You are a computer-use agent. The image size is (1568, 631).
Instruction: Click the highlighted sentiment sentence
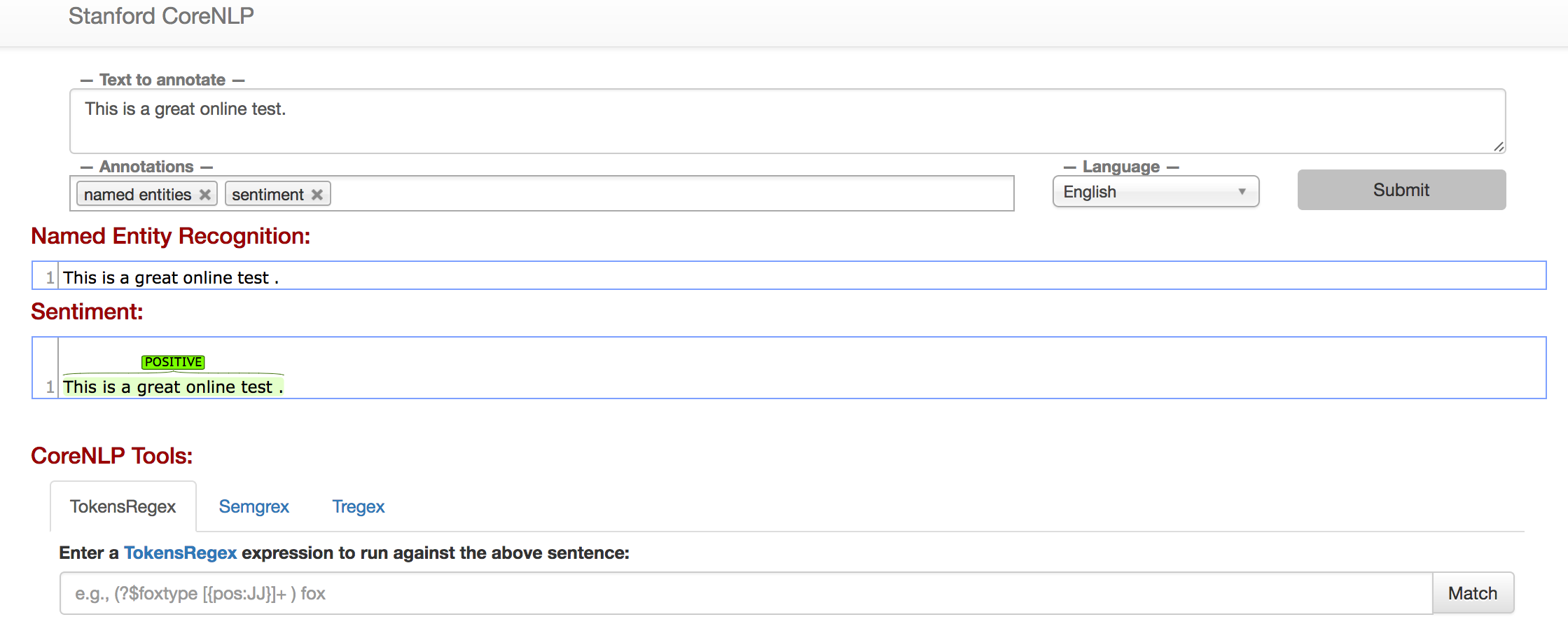173,387
